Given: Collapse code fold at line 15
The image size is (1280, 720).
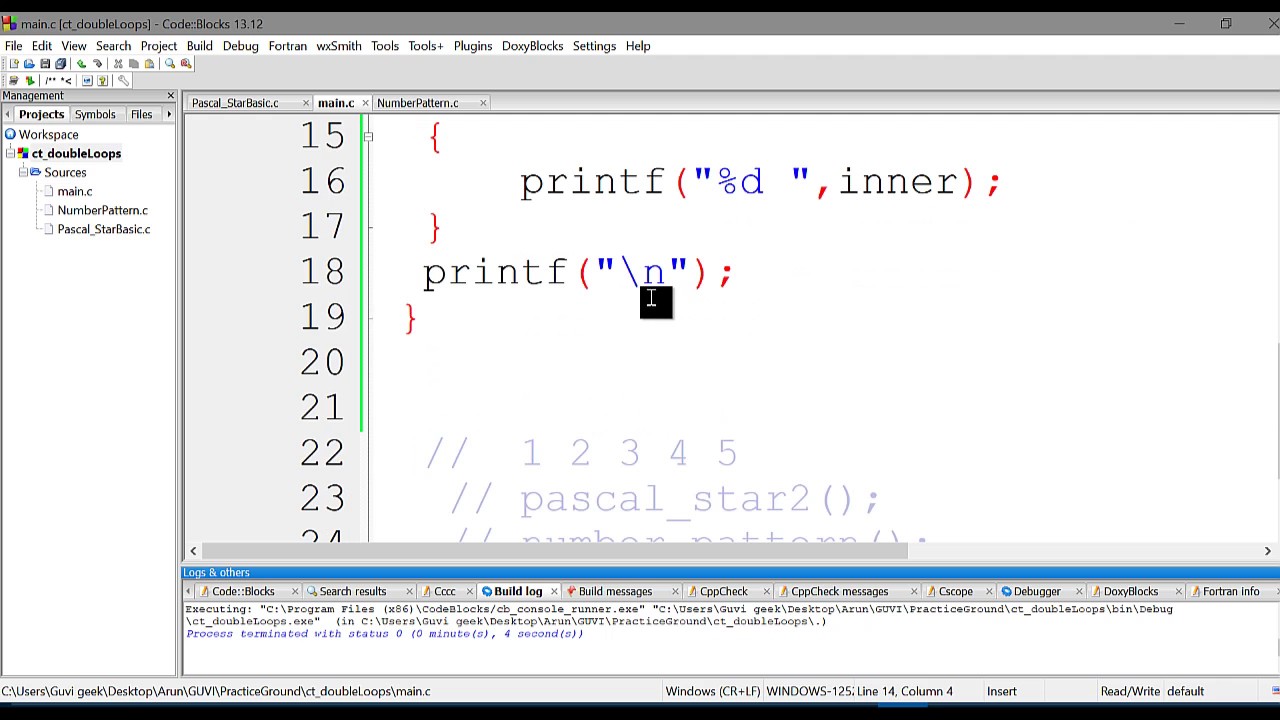Looking at the screenshot, I should pyautogui.click(x=369, y=136).
